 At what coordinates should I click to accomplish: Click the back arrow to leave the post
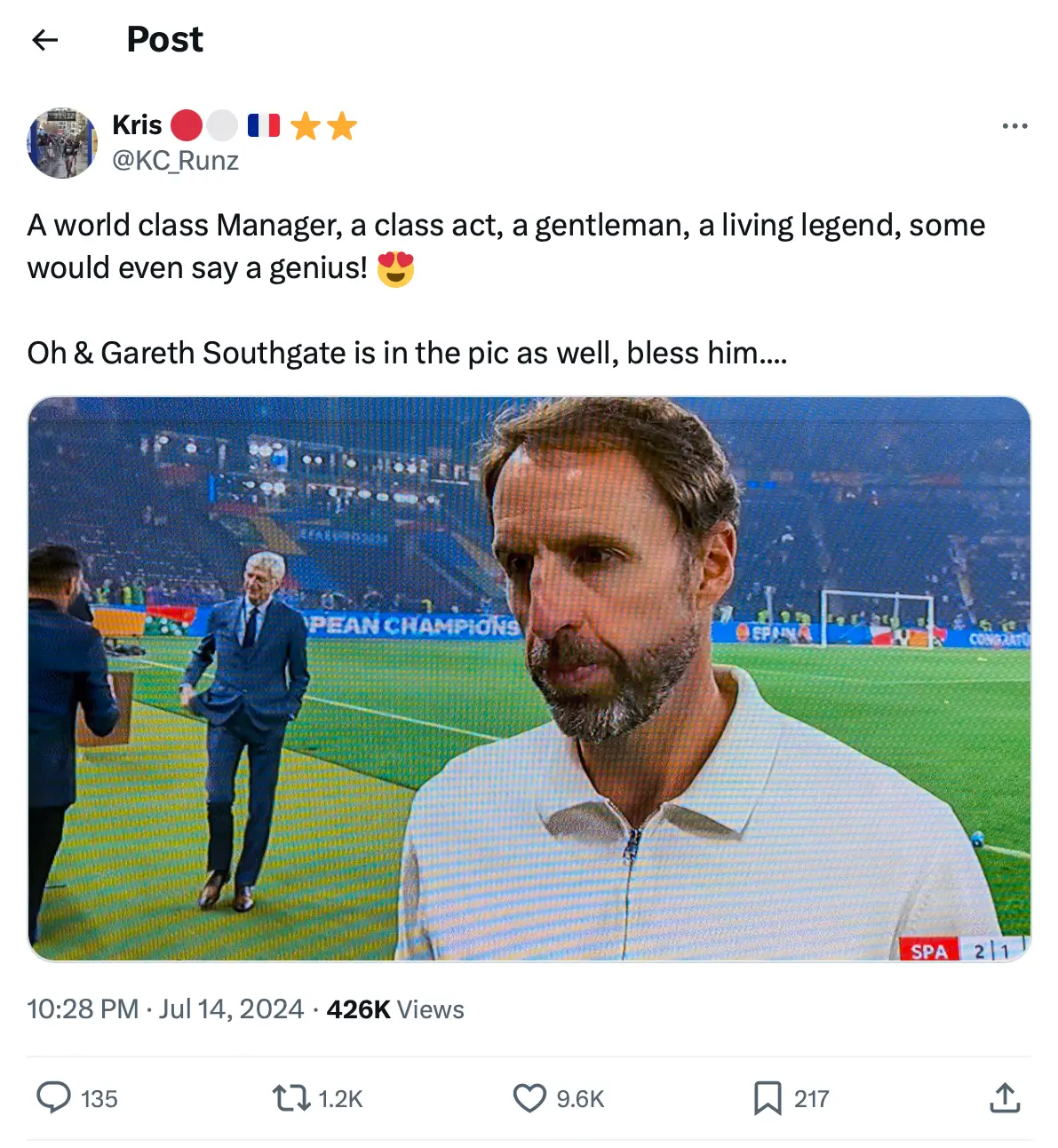tap(44, 41)
